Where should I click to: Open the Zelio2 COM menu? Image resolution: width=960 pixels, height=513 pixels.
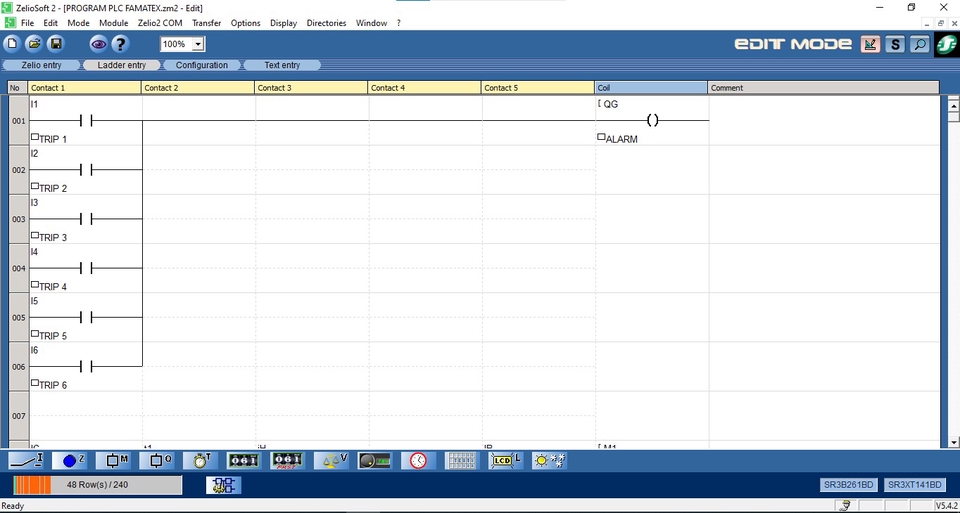[x=160, y=23]
